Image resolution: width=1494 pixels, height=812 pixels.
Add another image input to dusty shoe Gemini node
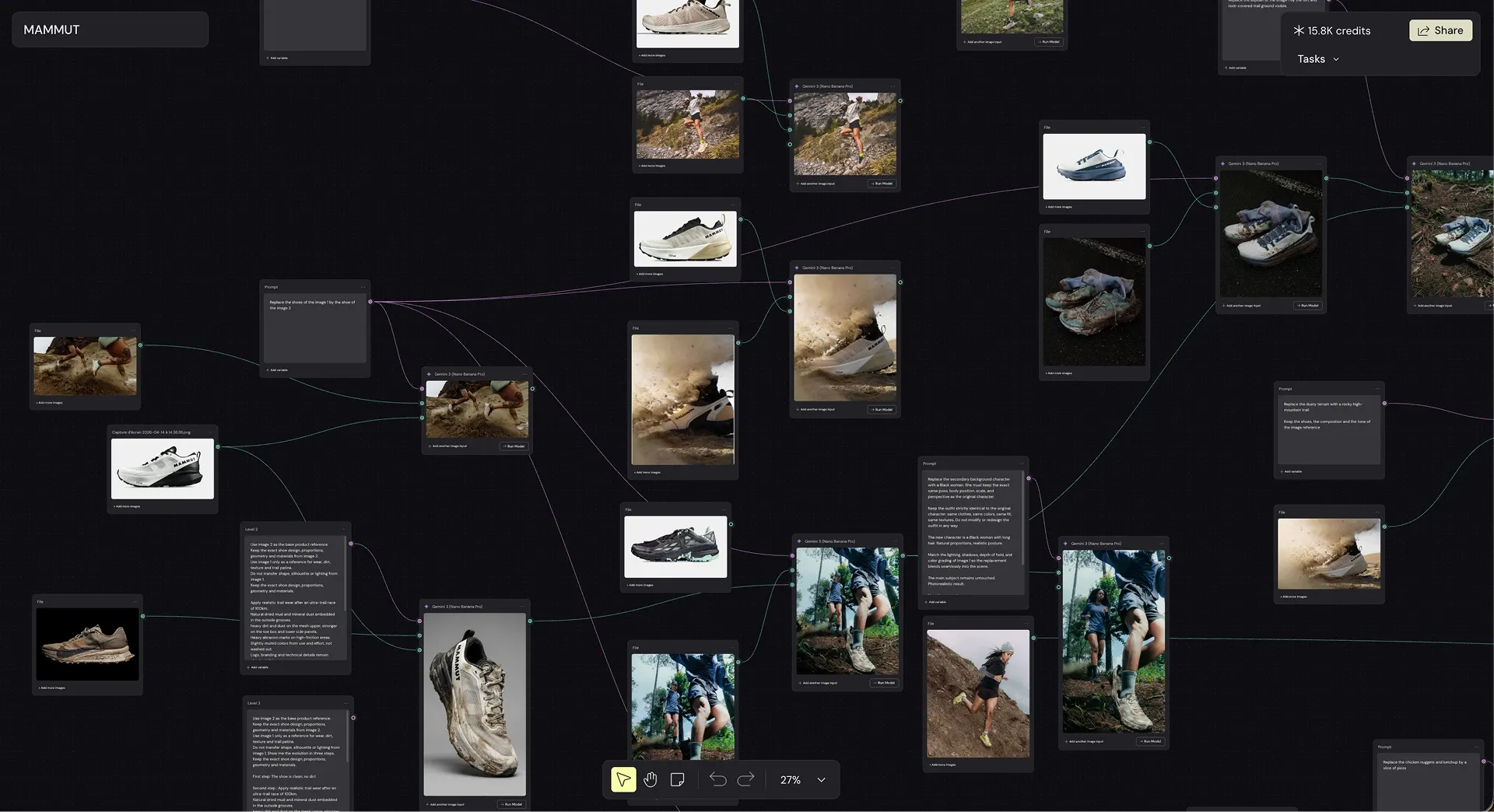(x=816, y=409)
